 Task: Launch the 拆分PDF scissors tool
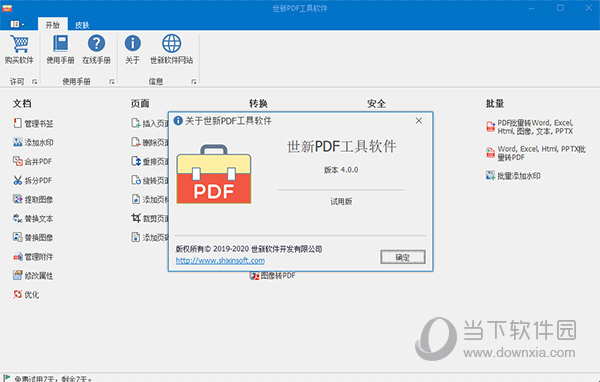(32, 180)
